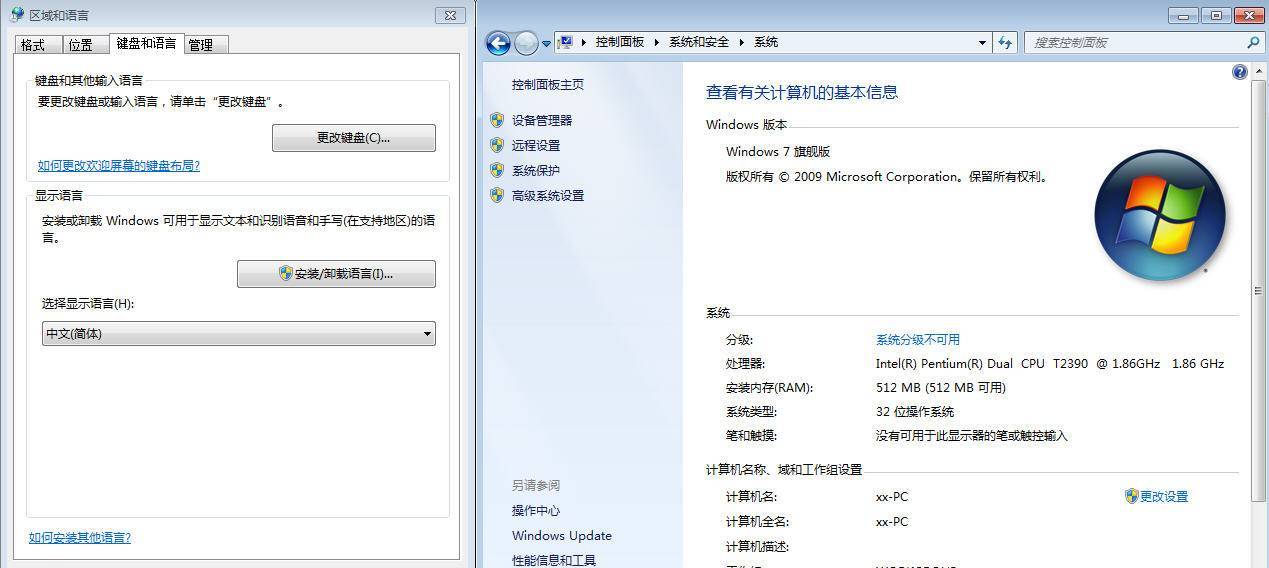
Task: Click the System window vertical scrollbar thumb
Action: tap(1258, 290)
